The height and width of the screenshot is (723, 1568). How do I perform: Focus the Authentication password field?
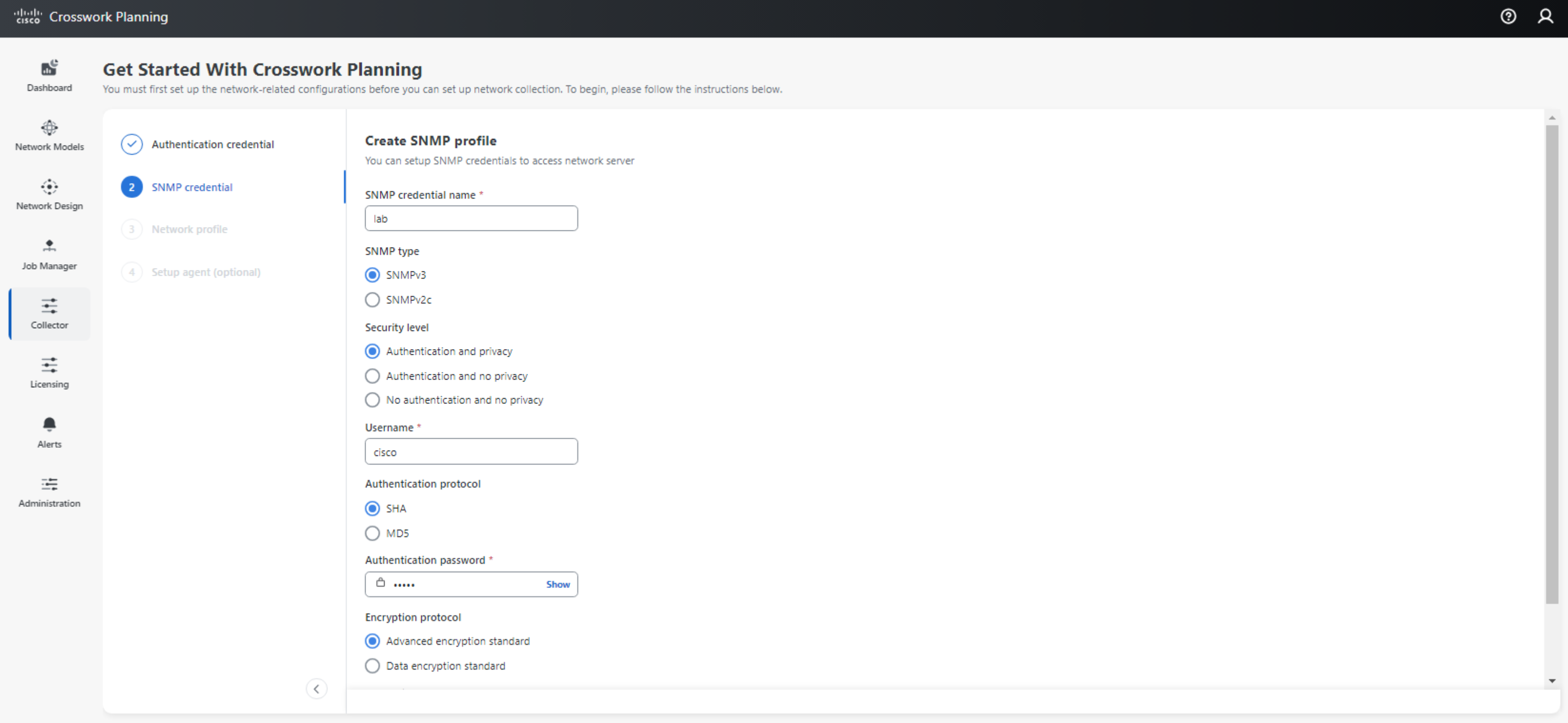click(x=471, y=584)
